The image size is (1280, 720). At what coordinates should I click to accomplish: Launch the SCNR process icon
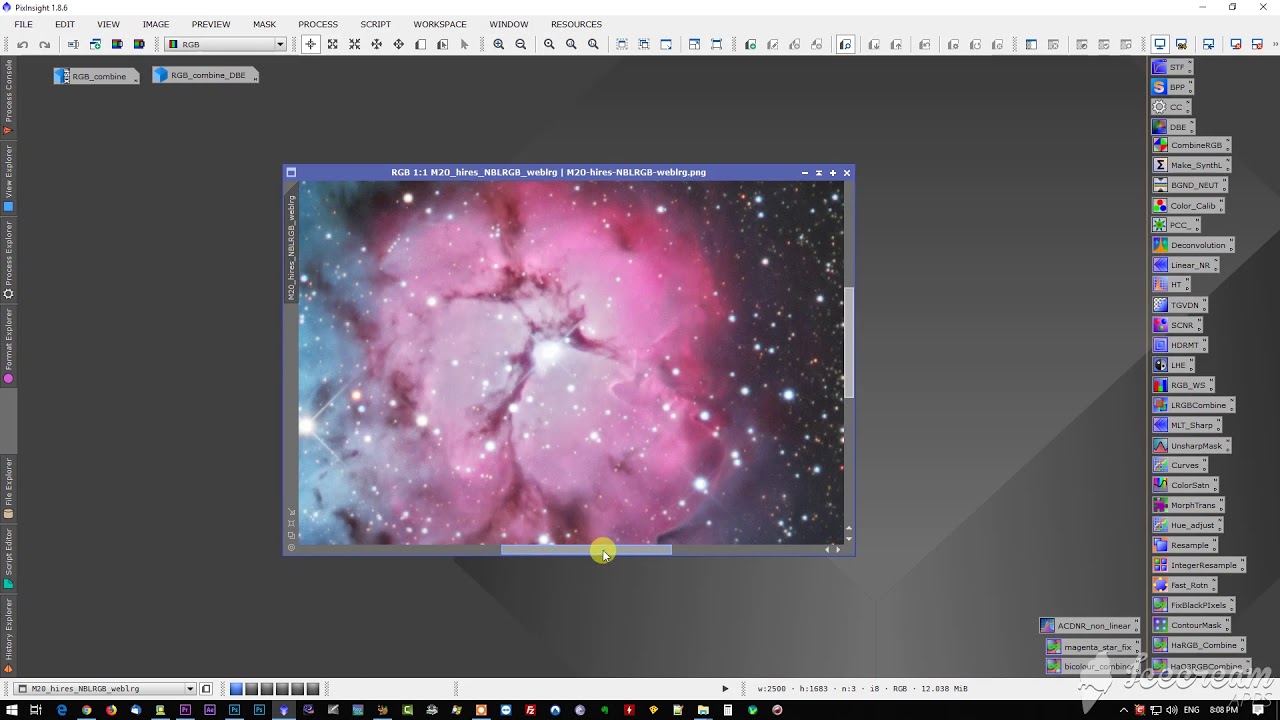click(x=1176, y=325)
